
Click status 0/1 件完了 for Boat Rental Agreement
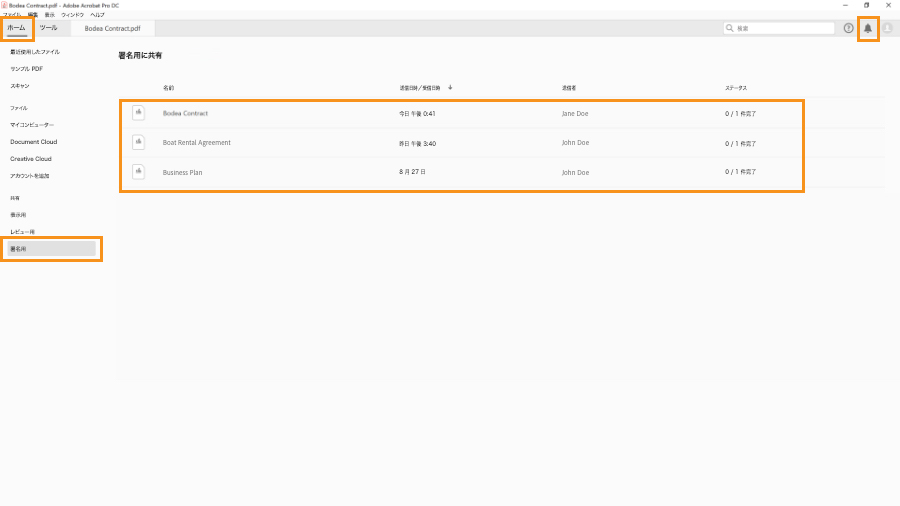740,143
